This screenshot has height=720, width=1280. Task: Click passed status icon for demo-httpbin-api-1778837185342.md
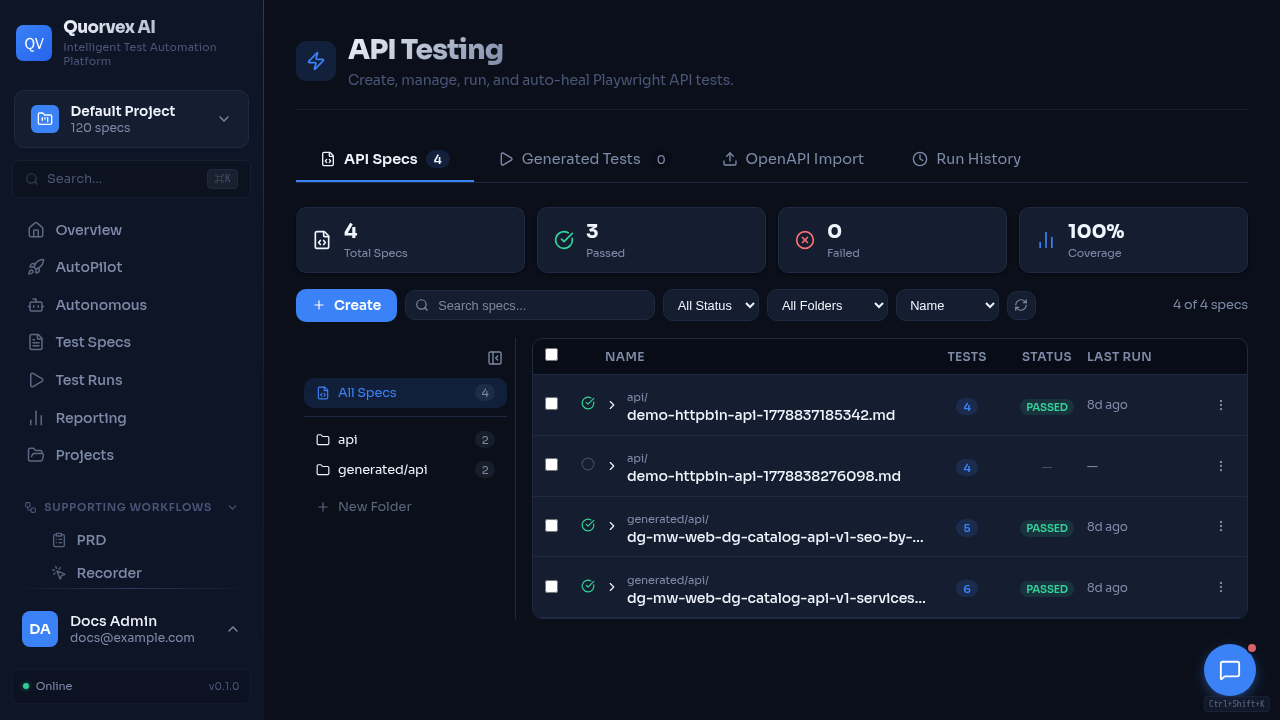tap(588, 403)
